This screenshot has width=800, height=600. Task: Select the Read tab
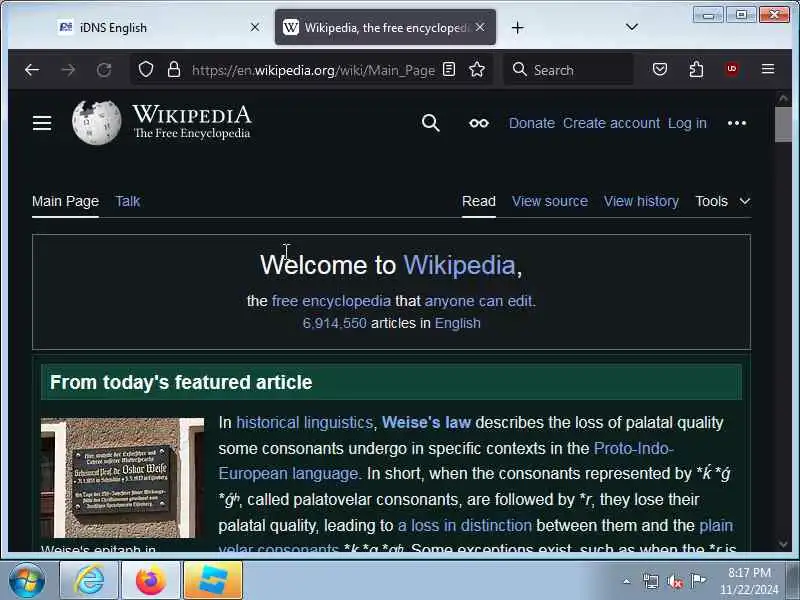pyautogui.click(x=479, y=202)
